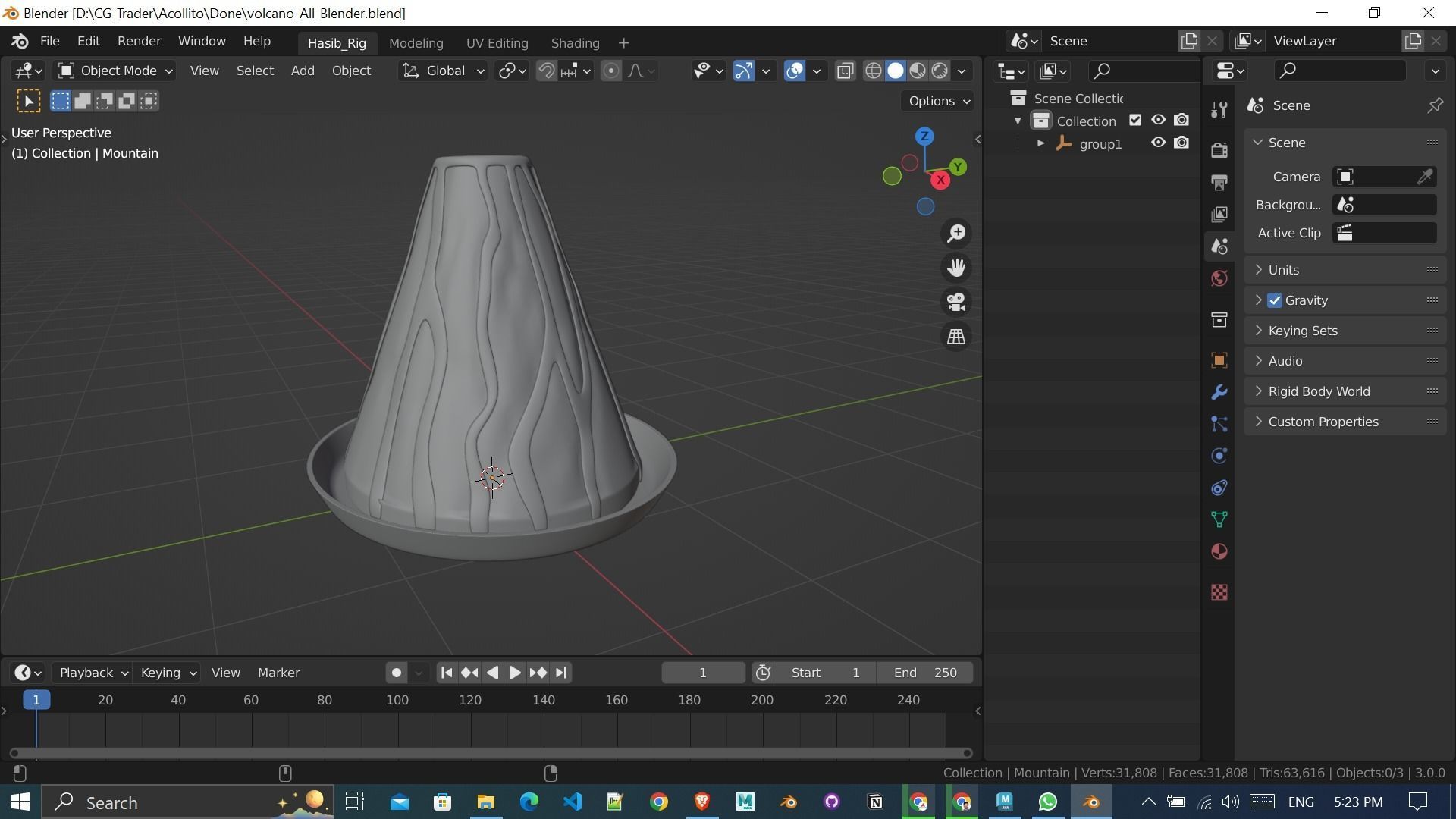1456x819 pixels.
Task: Select solid viewport shading
Action: point(896,71)
